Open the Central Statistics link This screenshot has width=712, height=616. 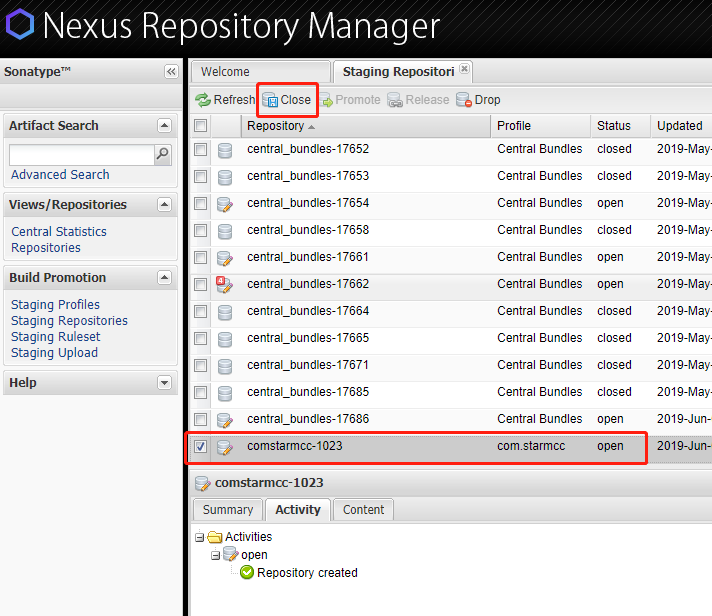click(59, 232)
